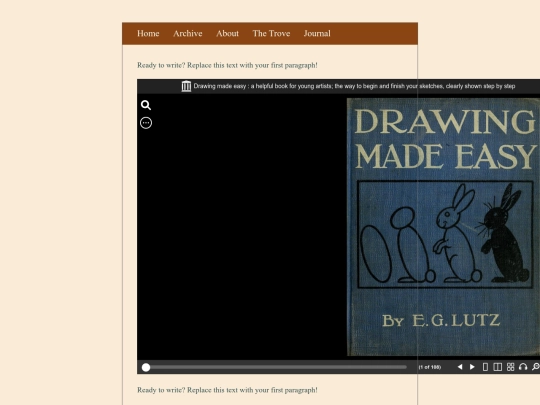This screenshot has width=540, height=405.
Task: Click the Drawing made easy title link
Action: 354,86
